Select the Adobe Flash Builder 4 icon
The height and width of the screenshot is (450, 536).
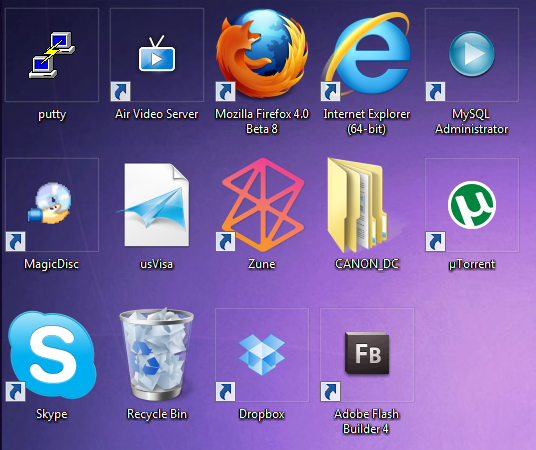coord(367,354)
